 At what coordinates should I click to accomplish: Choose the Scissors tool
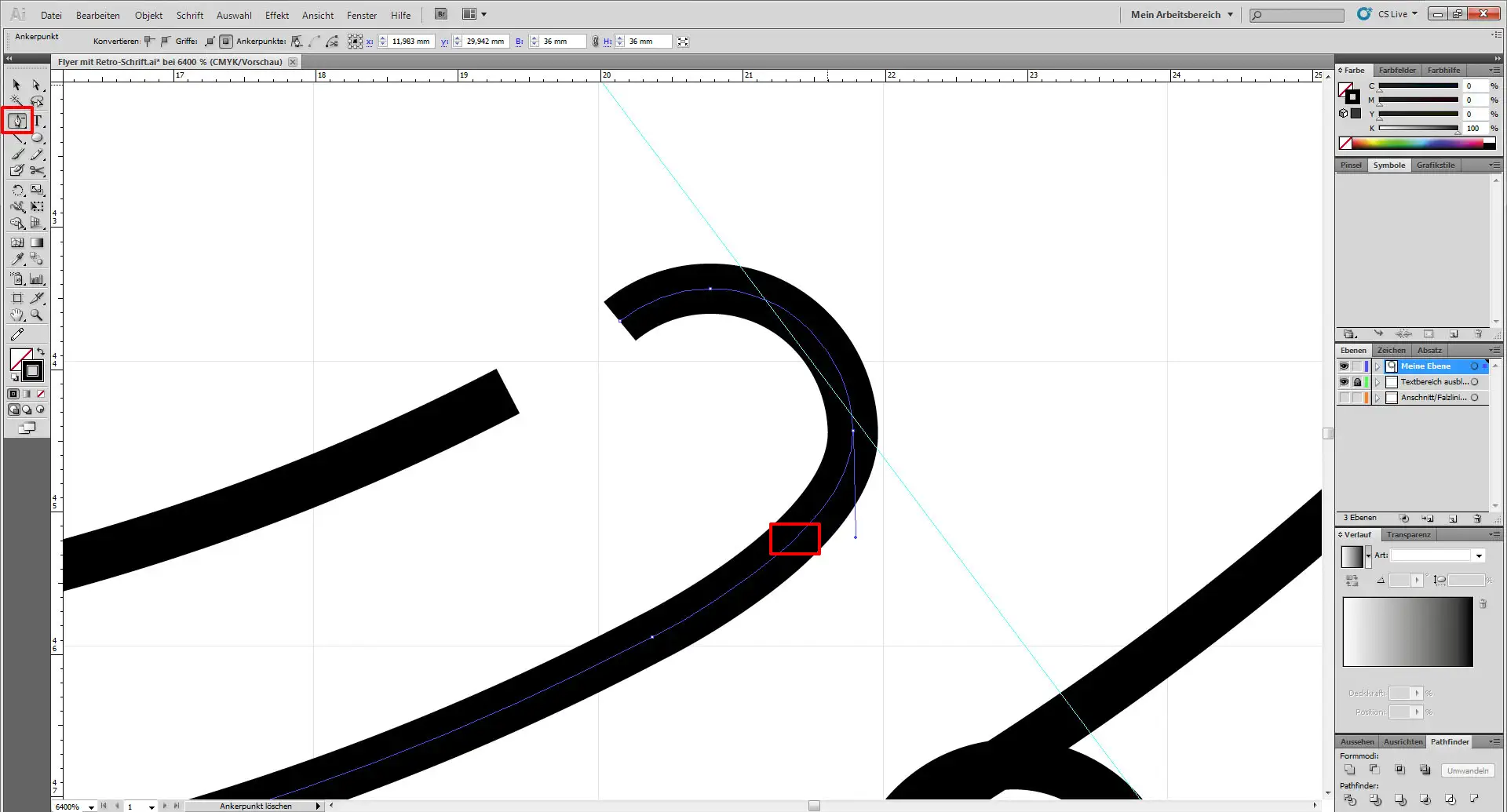click(37, 170)
